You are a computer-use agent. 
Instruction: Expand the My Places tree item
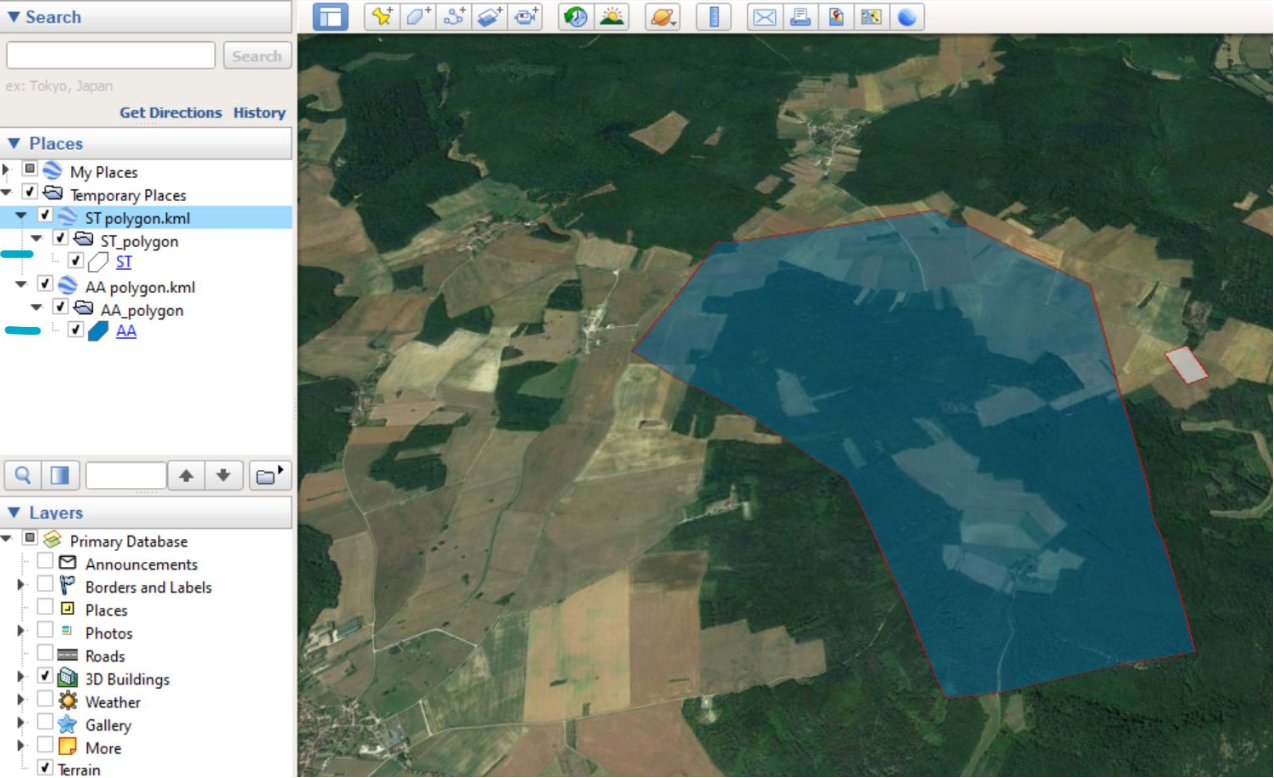7,172
